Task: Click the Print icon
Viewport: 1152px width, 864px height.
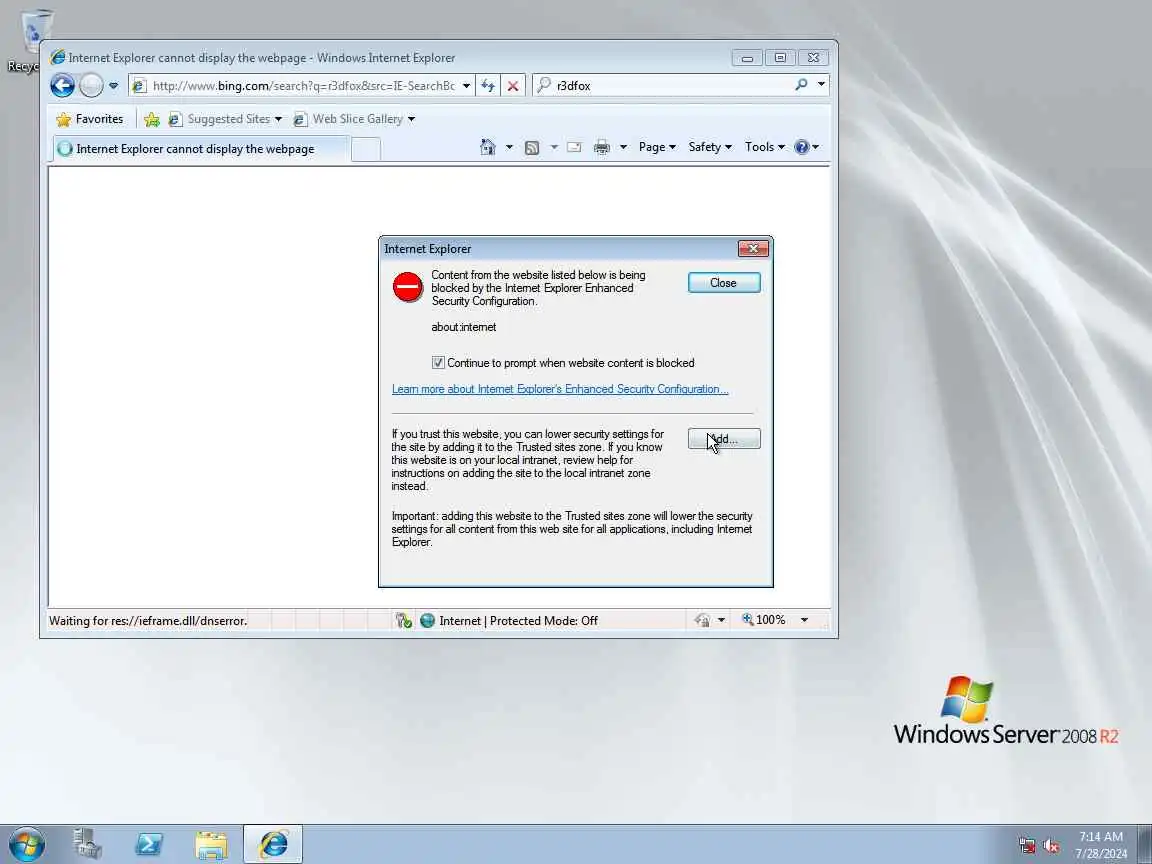Action: (x=602, y=148)
